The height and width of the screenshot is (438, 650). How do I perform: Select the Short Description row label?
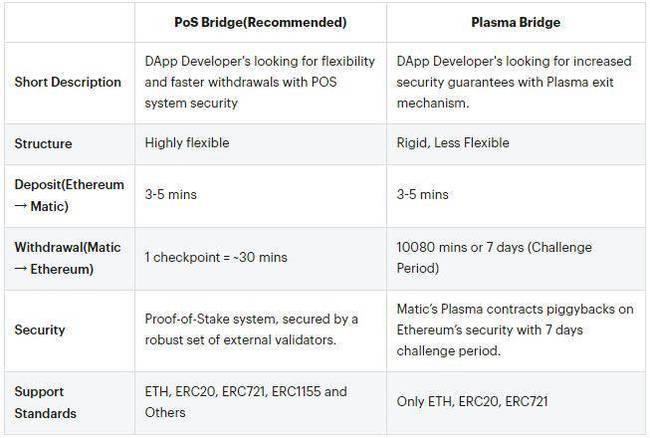click(x=68, y=82)
